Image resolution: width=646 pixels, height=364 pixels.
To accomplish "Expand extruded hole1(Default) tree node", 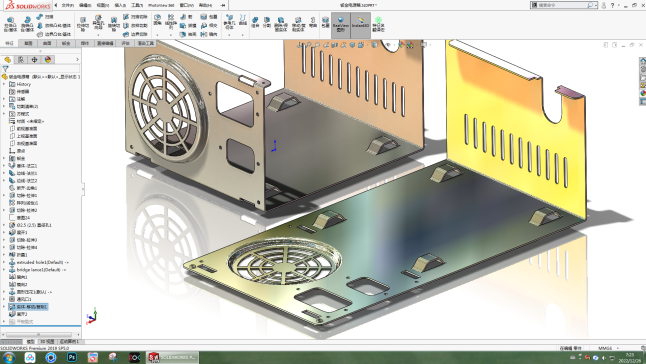I will 4,262.
